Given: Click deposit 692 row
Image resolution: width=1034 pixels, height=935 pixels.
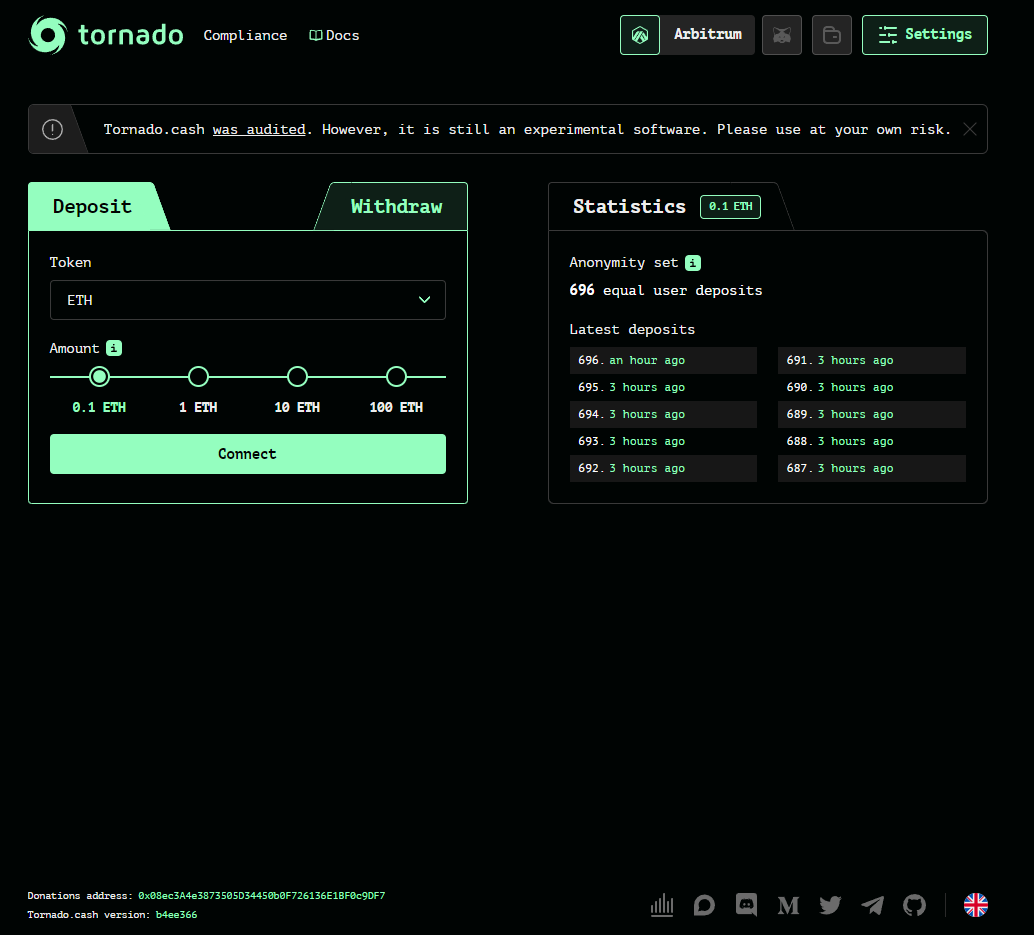Looking at the screenshot, I should 663,468.
